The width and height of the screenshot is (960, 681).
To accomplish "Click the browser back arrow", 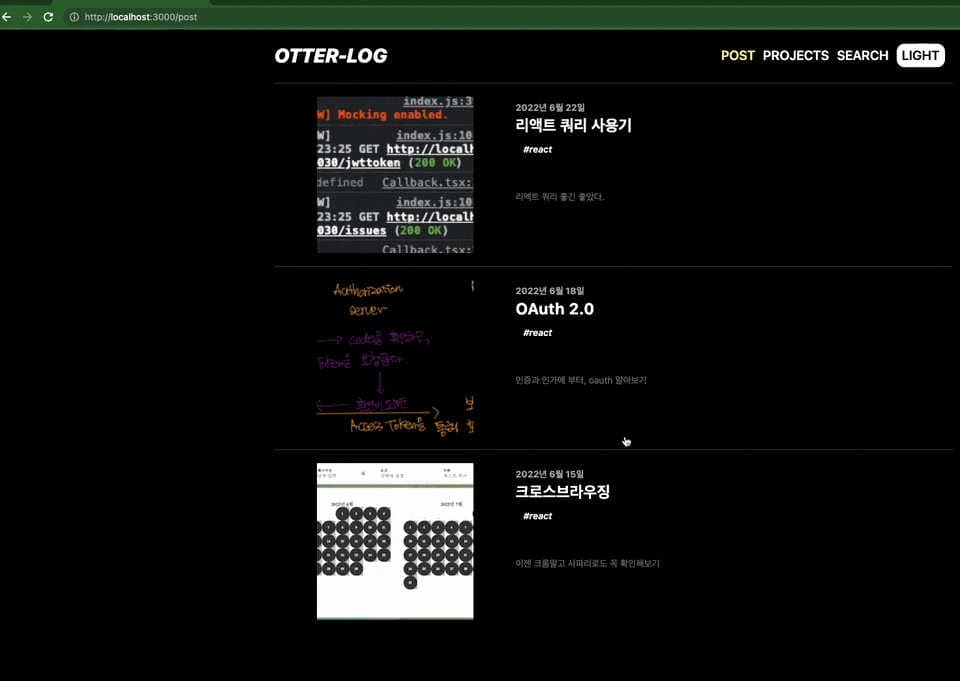I will point(7,17).
